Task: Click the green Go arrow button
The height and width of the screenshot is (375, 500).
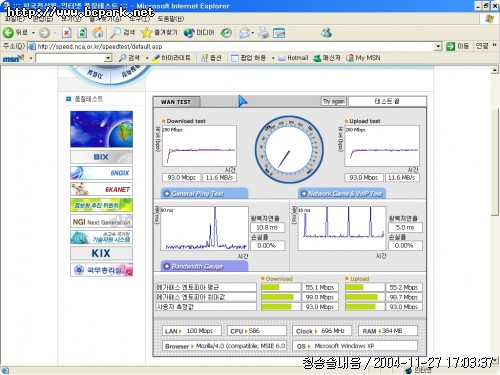Action: (x=450, y=46)
